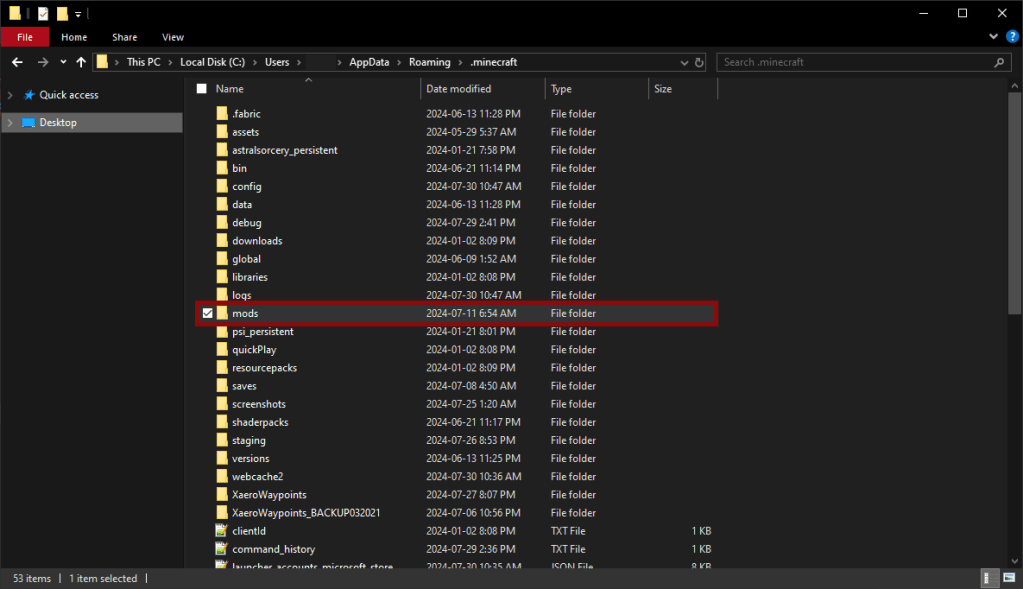Click the Back navigation arrow
This screenshot has width=1023, height=589.
point(17,62)
